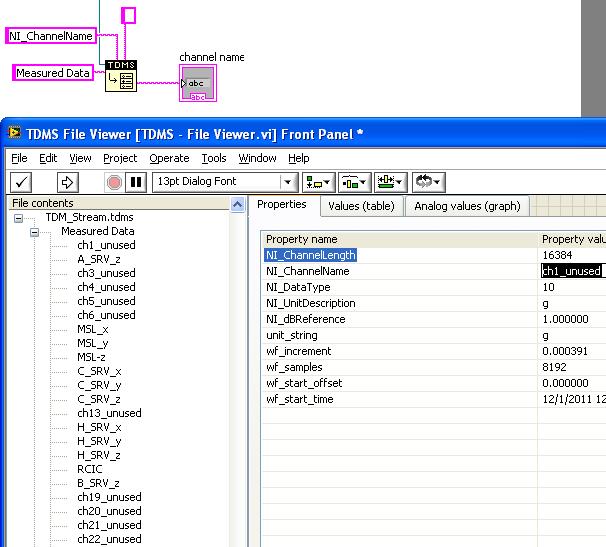This screenshot has height=547, width=606.
Task: Collapse the Measured Data group node
Action: click(34, 232)
